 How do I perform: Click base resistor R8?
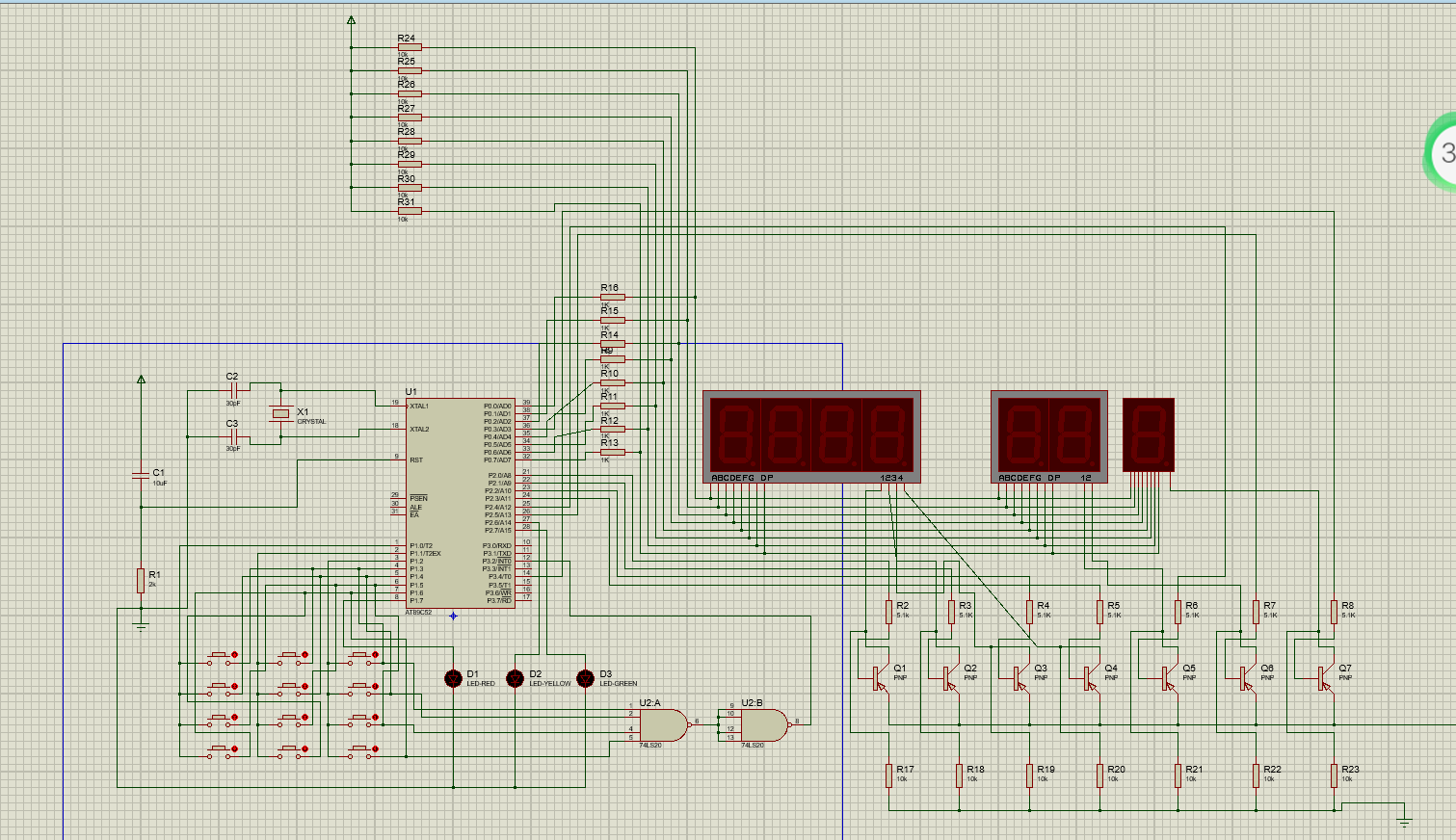(x=1334, y=612)
